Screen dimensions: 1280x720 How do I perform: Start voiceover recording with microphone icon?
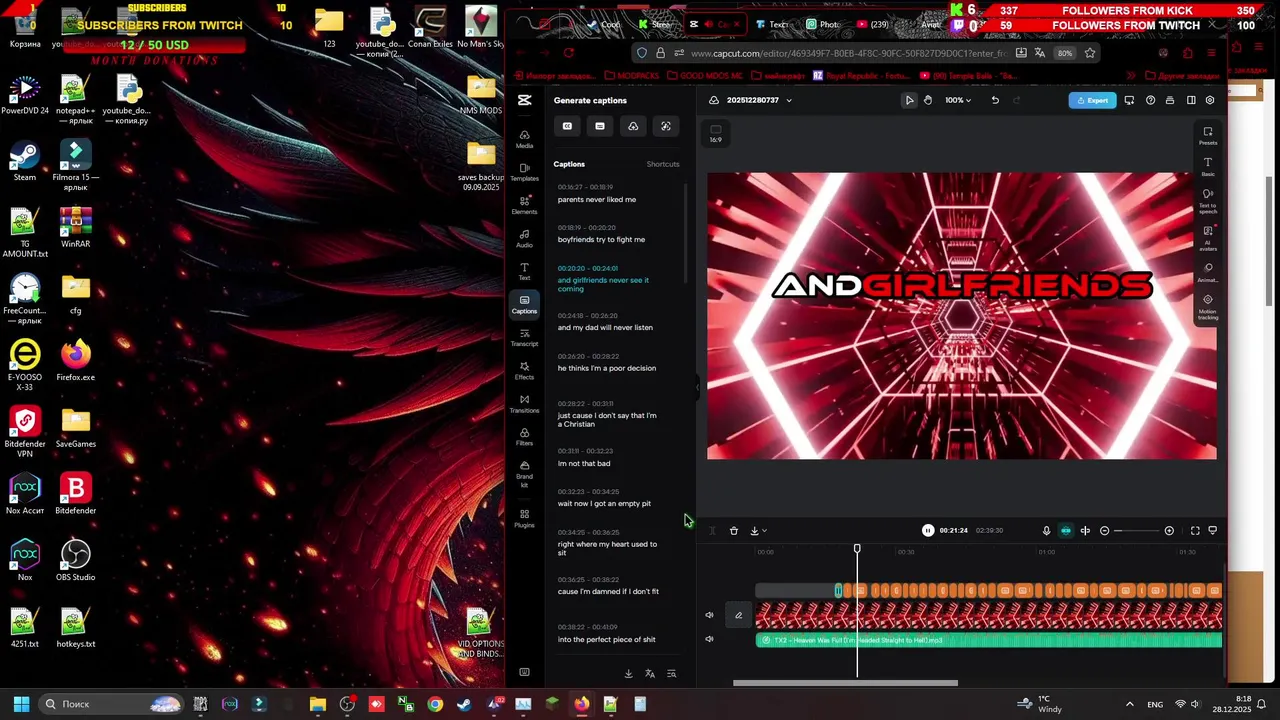1046,531
